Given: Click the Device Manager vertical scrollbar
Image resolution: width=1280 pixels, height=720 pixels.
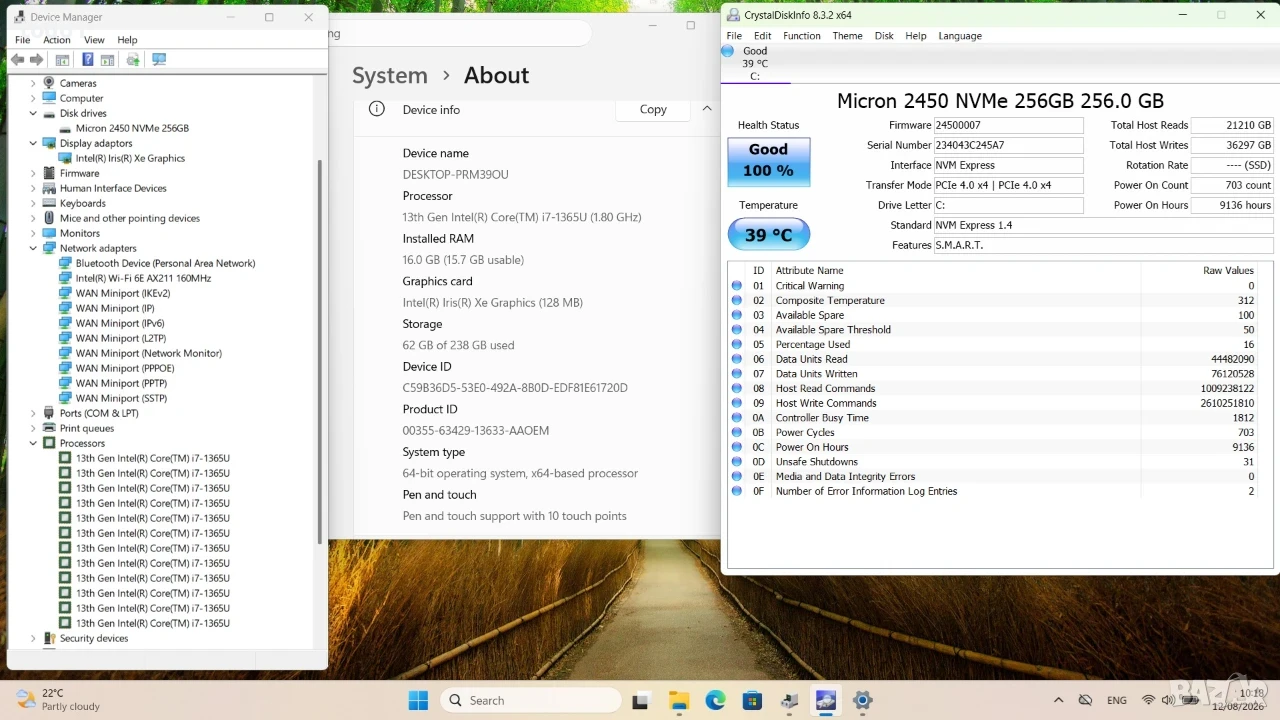Looking at the screenshot, I should pyautogui.click(x=320, y=350).
